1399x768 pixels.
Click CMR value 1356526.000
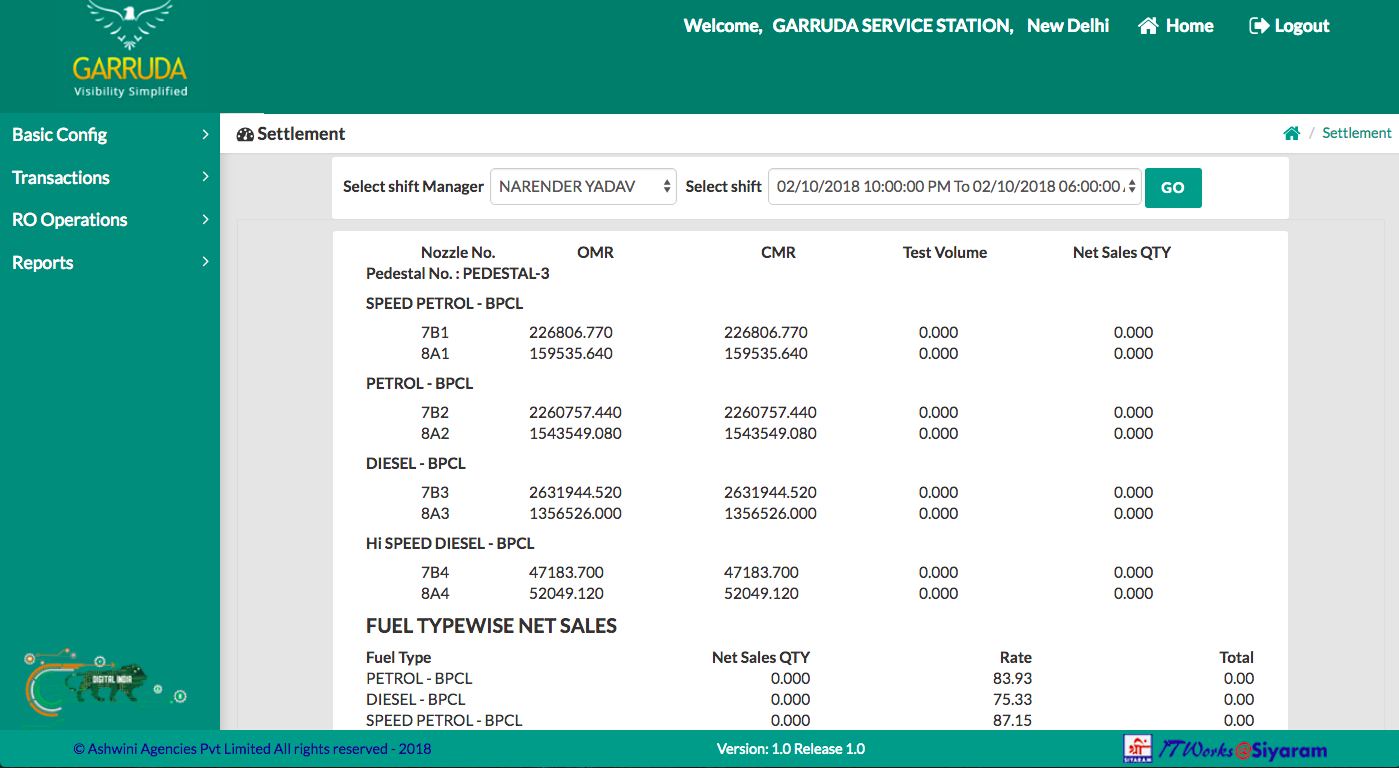770,513
